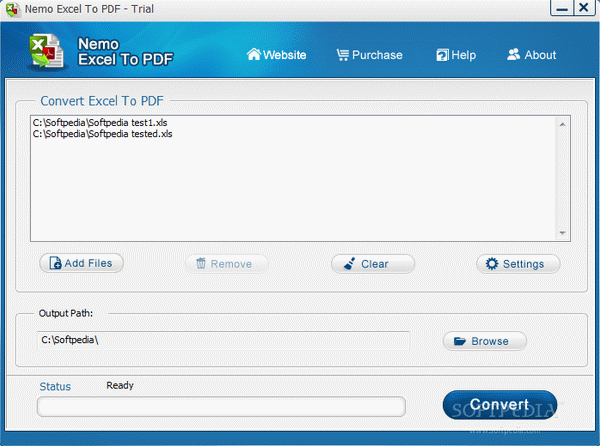Browse for an output folder
Viewport: 600px width, 446px height.
pyautogui.click(x=484, y=341)
